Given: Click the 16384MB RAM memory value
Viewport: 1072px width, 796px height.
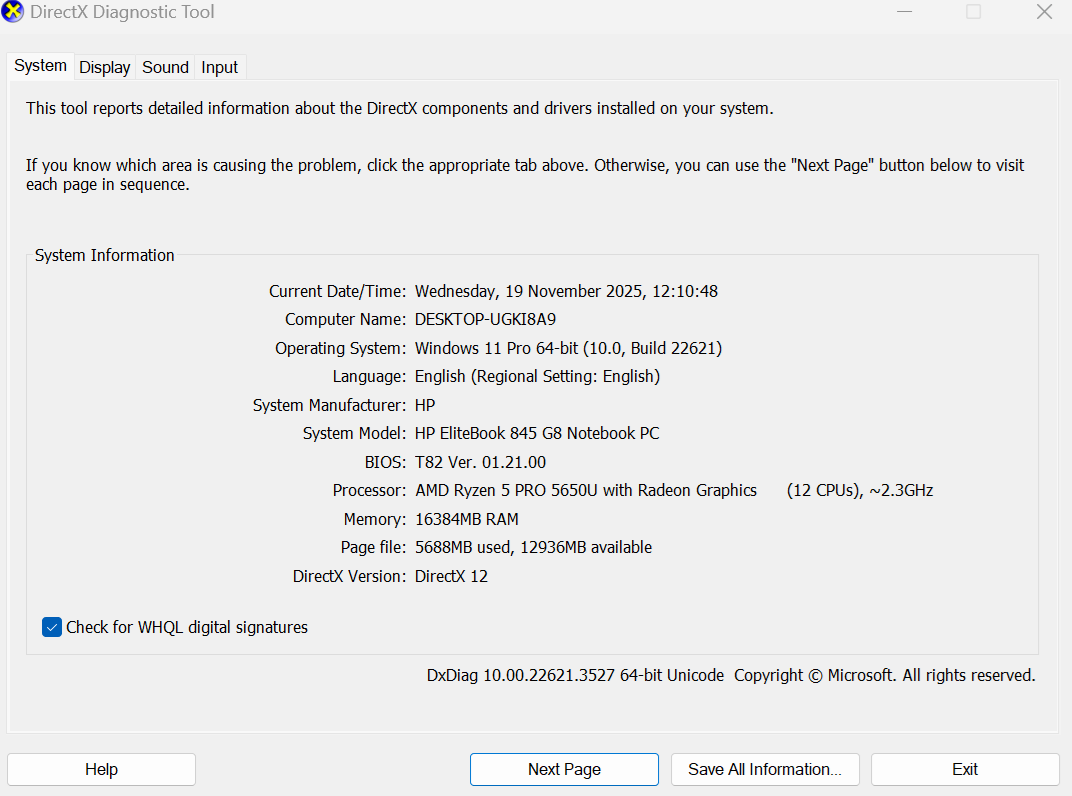Looking at the screenshot, I should coord(466,519).
